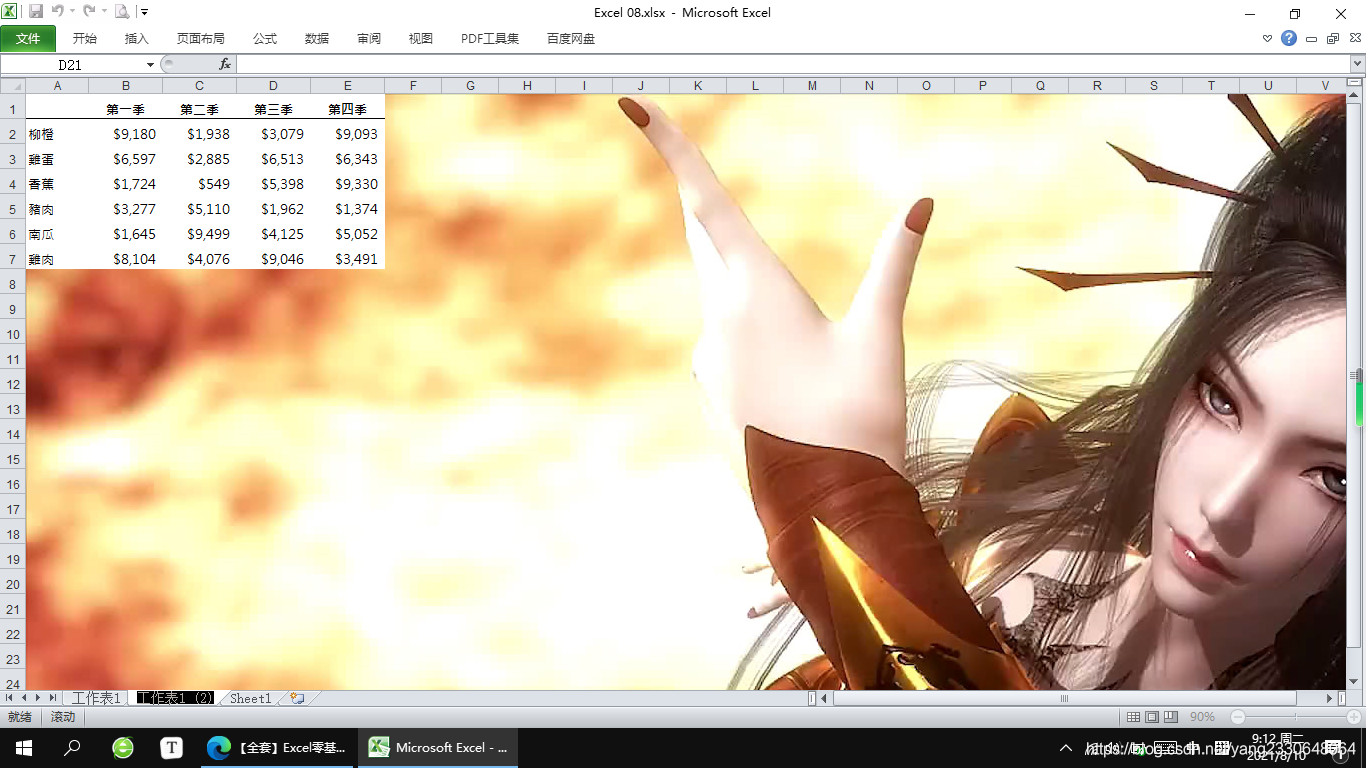Image resolution: width=1366 pixels, height=768 pixels.
Task: Click the taskbar search magnifier icon
Action: (72, 747)
